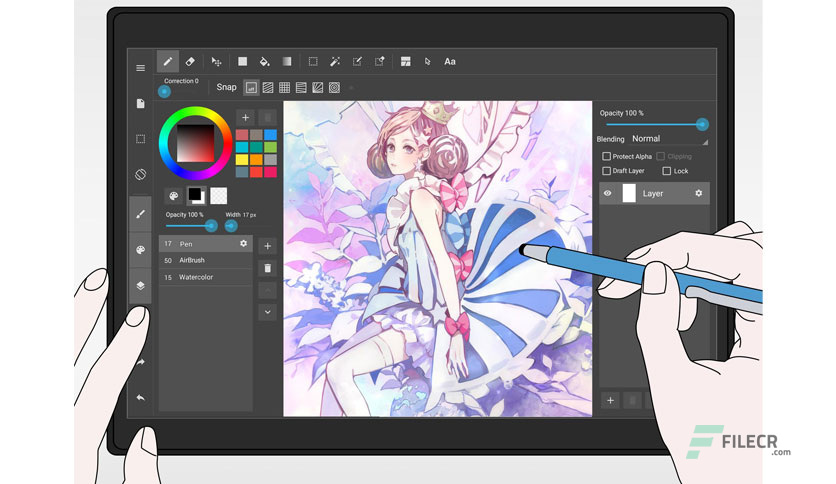Image resolution: width=836 pixels, height=484 pixels.
Task: Pick the Panel divide tool
Action: [406, 62]
